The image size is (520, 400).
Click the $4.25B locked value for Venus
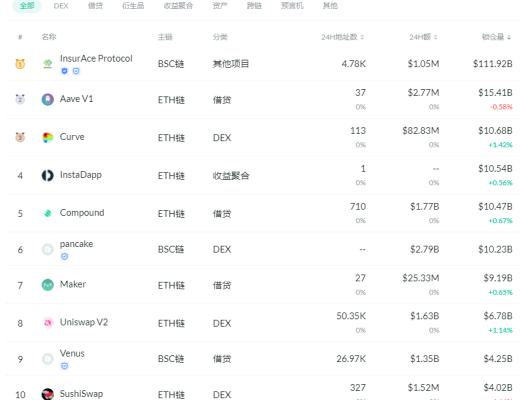pos(498,359)
